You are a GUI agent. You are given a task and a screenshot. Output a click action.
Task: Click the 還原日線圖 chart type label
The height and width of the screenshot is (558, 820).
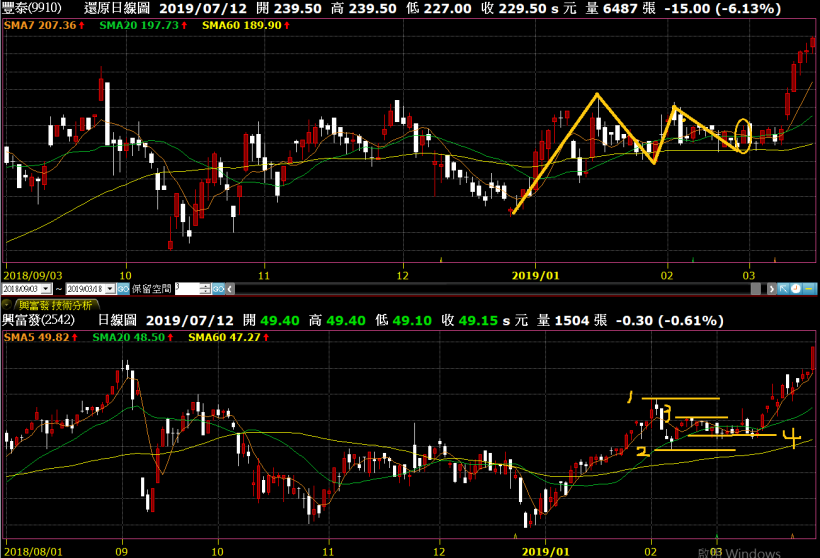point(117,8)
